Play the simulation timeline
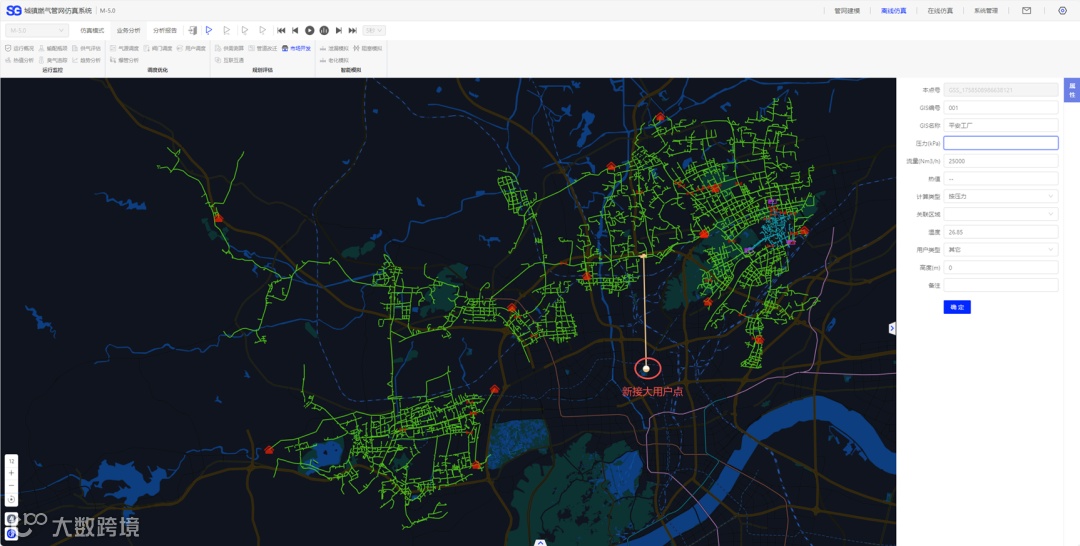The width and height of the screenshot is (1080, 546). pyautogui.click(x=309, y=30)
